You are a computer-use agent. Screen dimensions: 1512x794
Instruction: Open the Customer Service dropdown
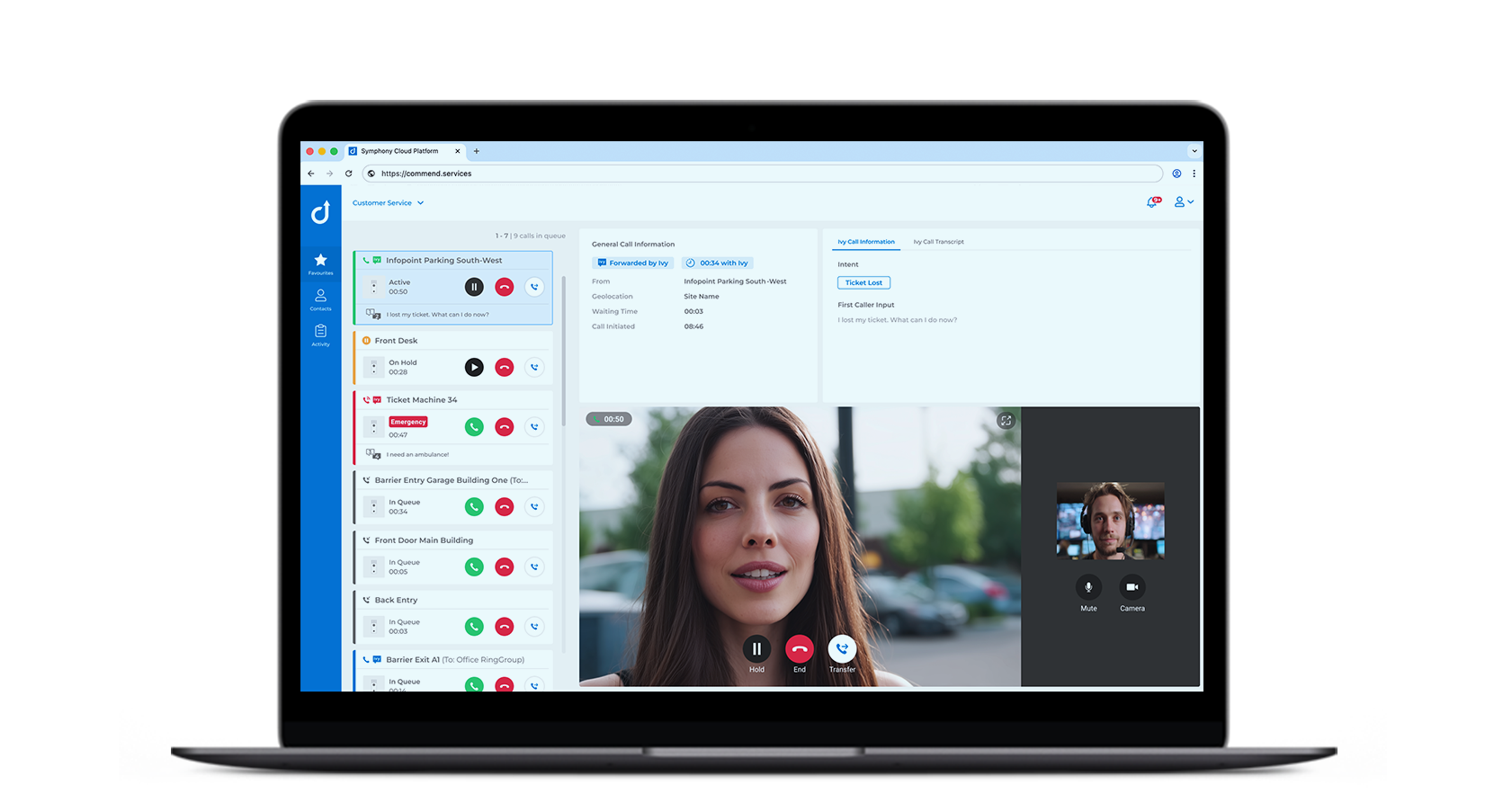(x=388, y=203)
